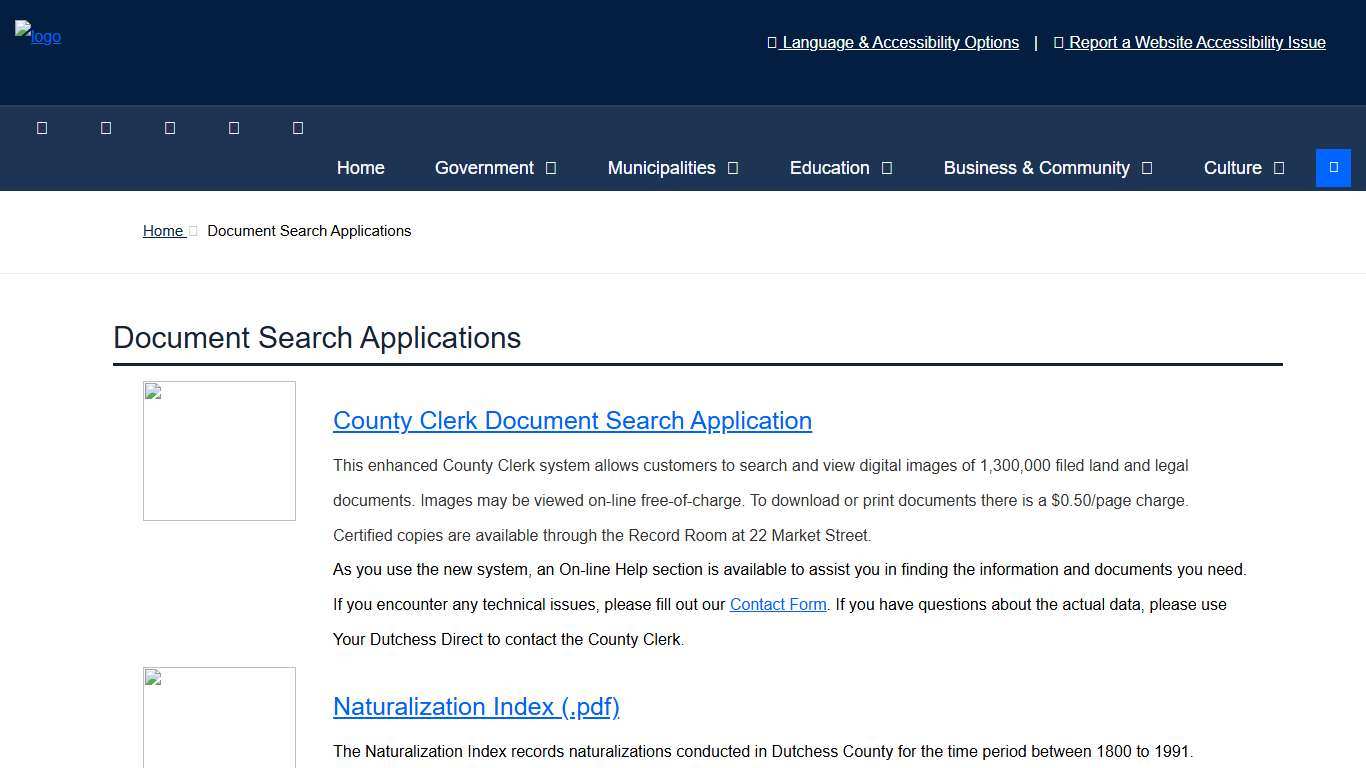Image resolution: width=1366 pixels, height=768 pixels.
Task: Open the Naturalization Index (.pdf) link
Action: [x=476, y=707]
